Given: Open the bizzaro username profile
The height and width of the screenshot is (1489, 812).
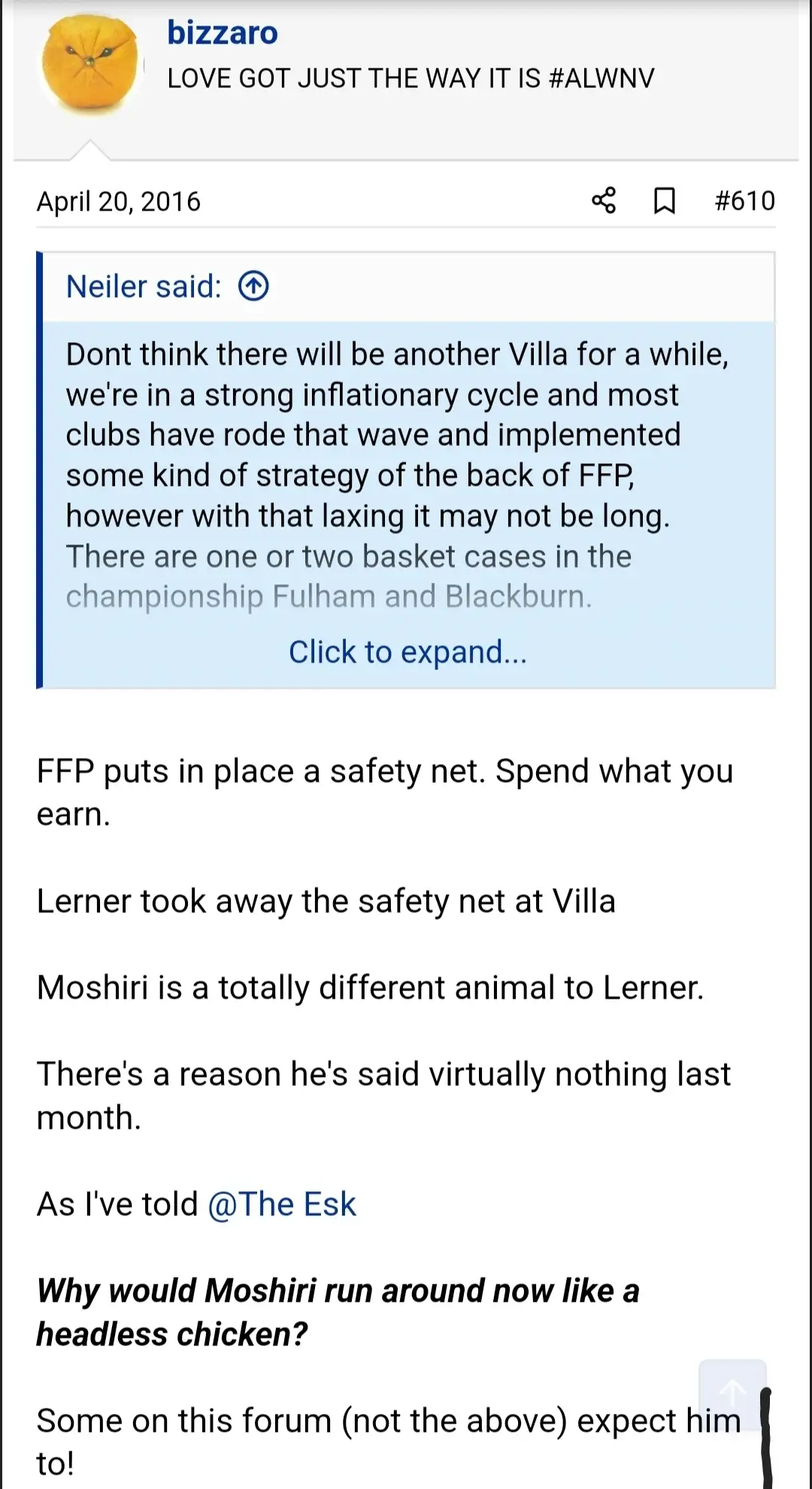Looking at the screenshot, I should point(222,32).
